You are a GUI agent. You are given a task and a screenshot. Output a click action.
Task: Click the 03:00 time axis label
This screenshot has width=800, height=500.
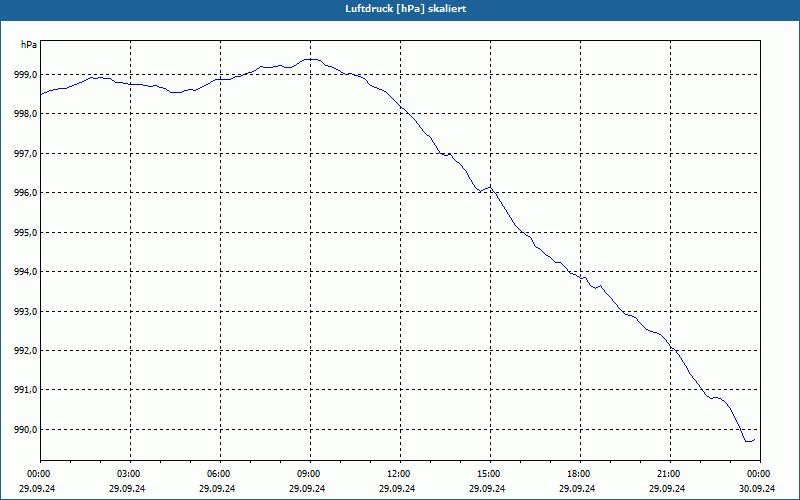pos(130,474)
